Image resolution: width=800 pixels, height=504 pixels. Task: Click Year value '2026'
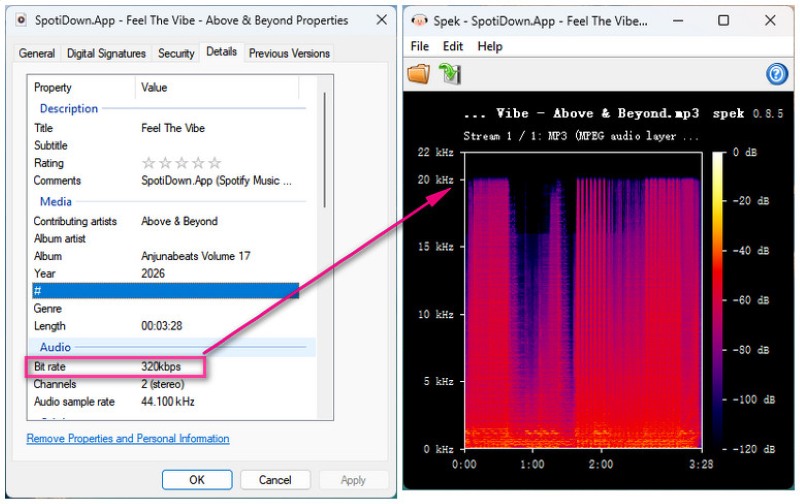pos(153,273)
